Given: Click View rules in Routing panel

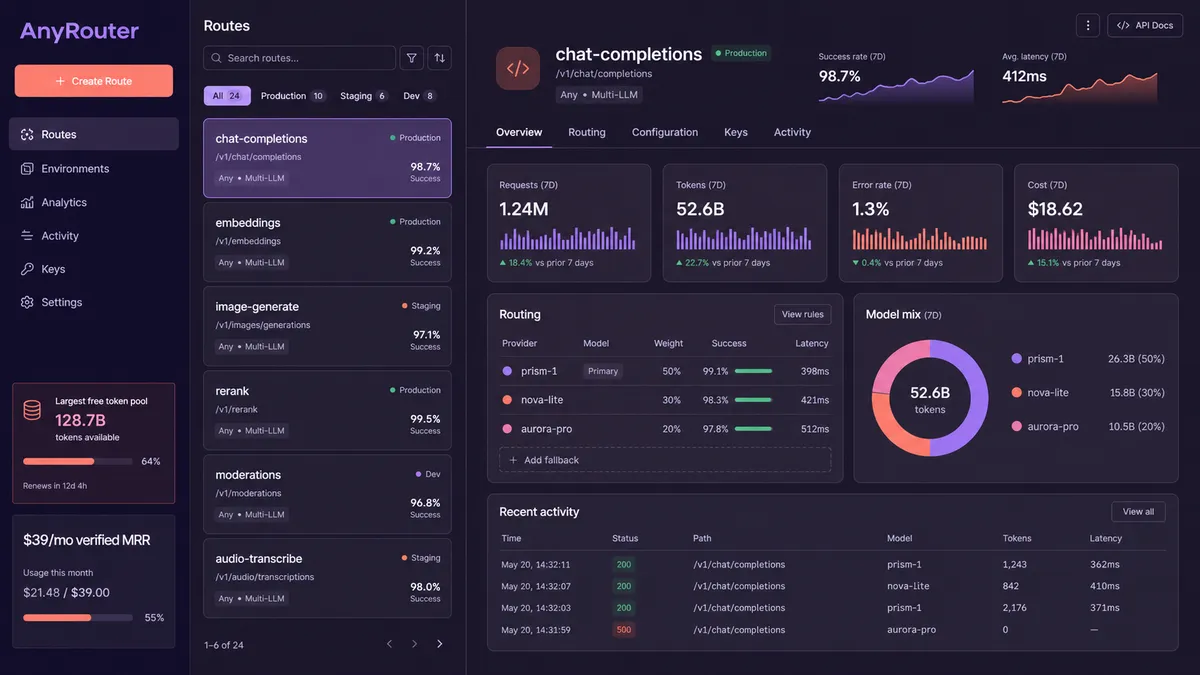Looking at the screenshot, I should tap(802, 314).
